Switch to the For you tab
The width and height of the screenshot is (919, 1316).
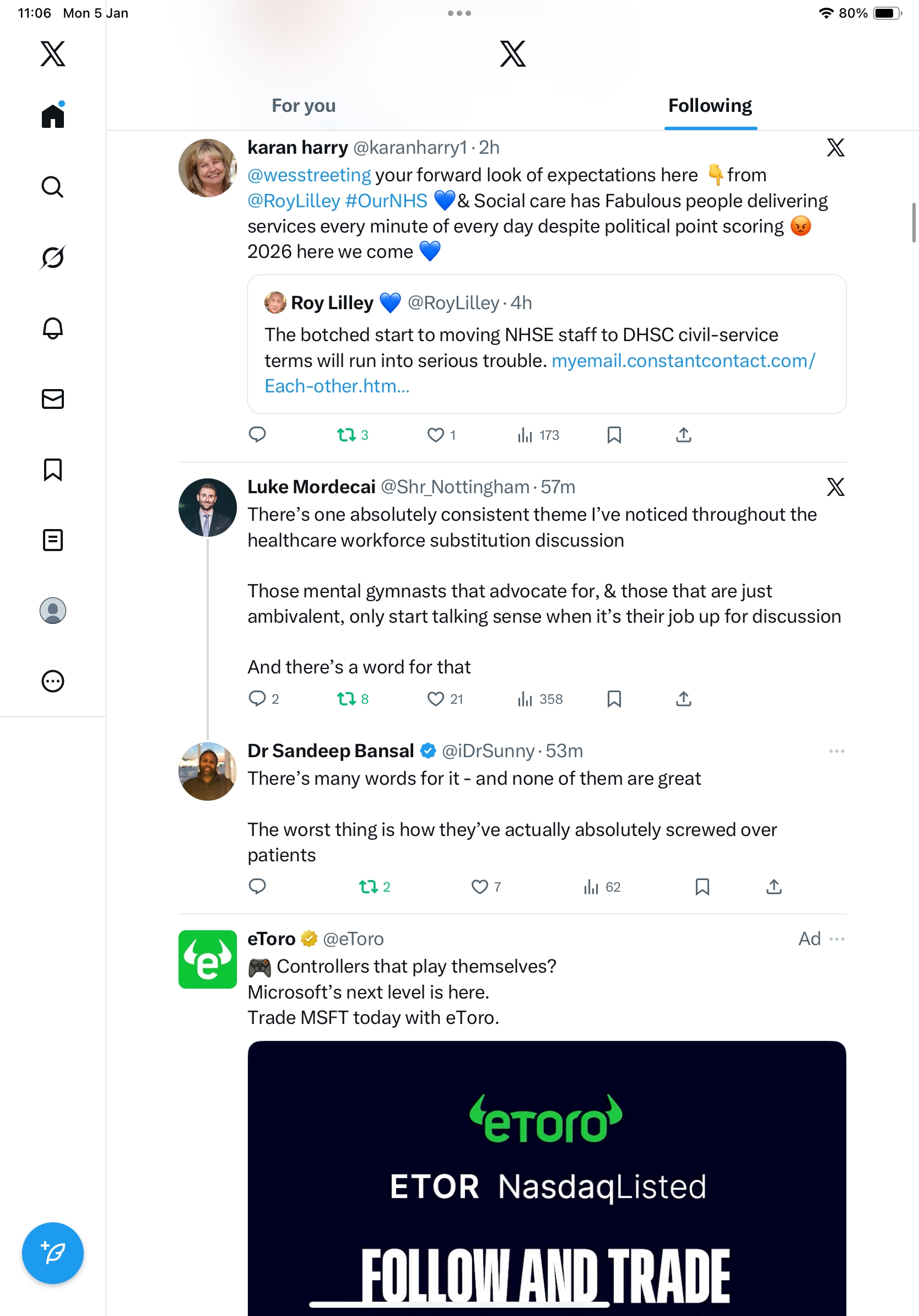304,106
